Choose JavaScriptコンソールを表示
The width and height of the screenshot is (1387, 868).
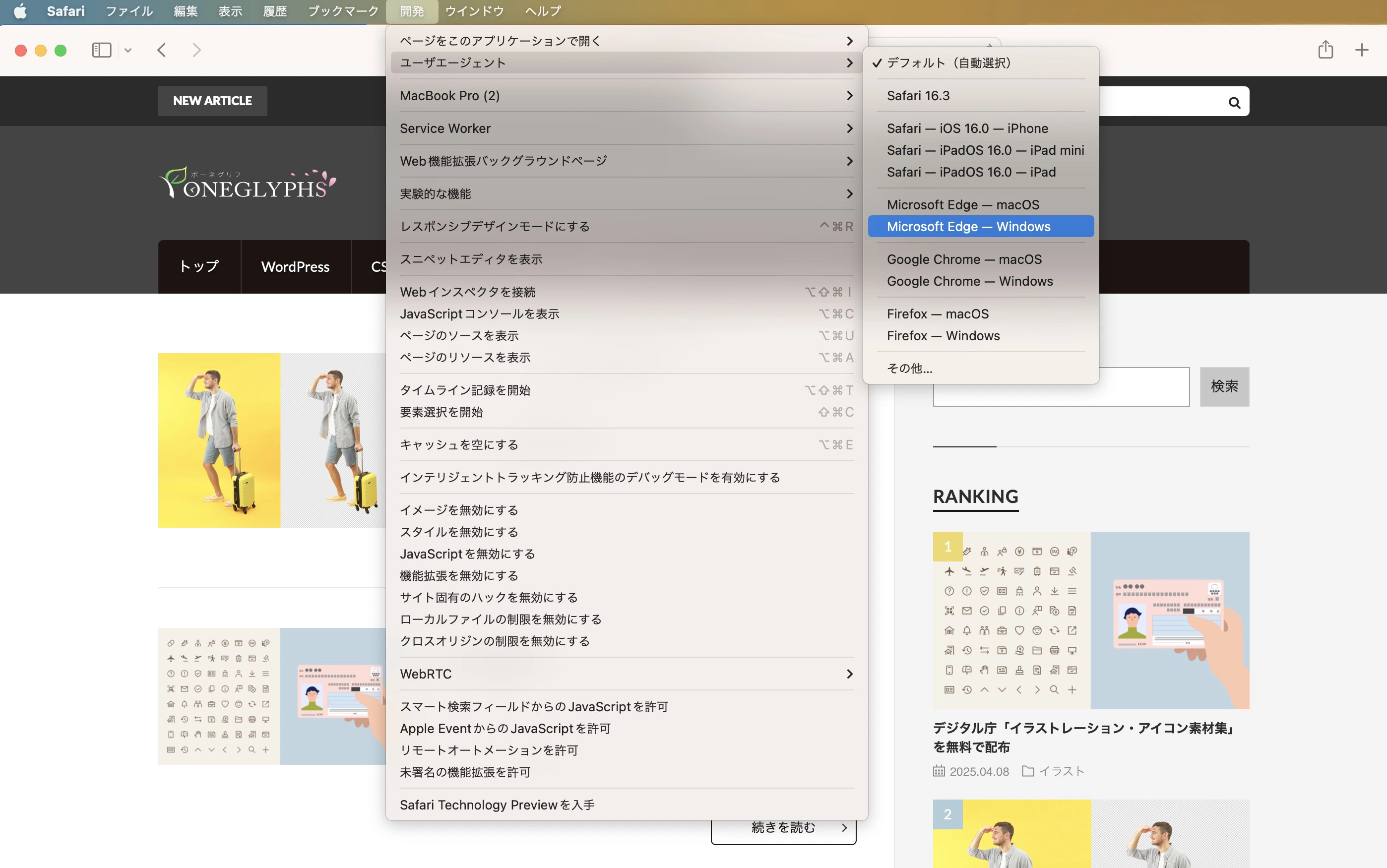coord(627,313)
